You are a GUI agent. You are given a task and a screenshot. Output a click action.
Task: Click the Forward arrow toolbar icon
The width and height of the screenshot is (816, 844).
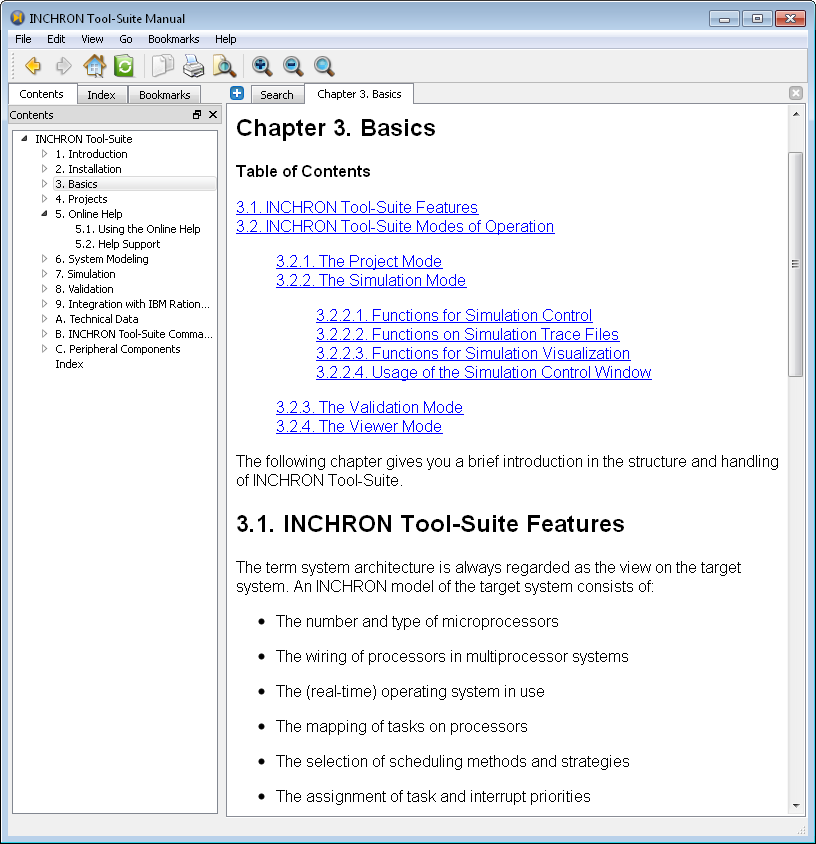tap(64, 66)
